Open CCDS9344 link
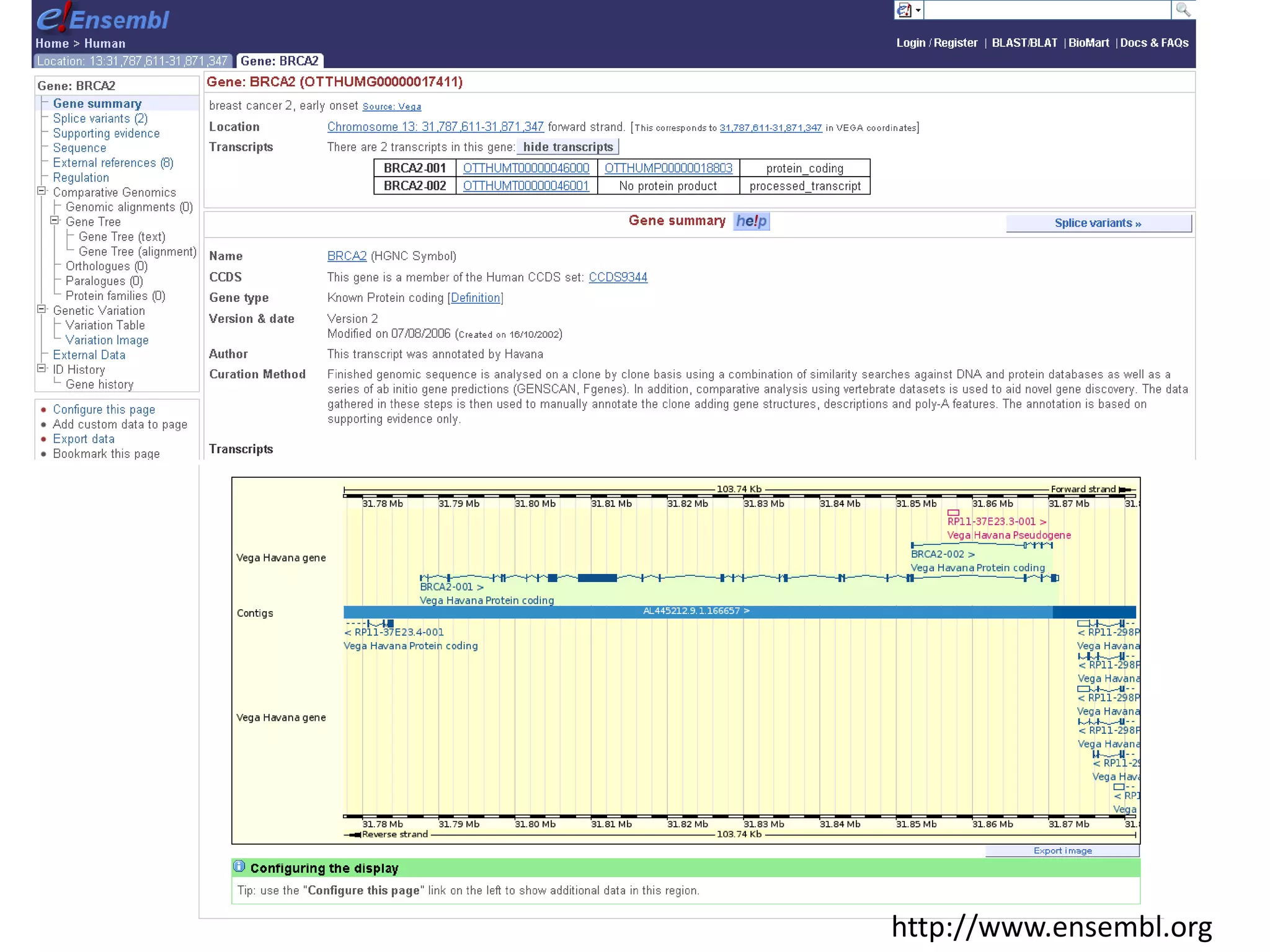This screenshot has width=1270, height=952. click(618, 277)
